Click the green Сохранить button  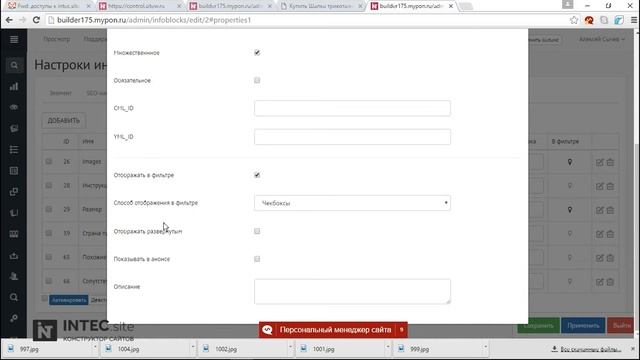(x=538, y=326)
